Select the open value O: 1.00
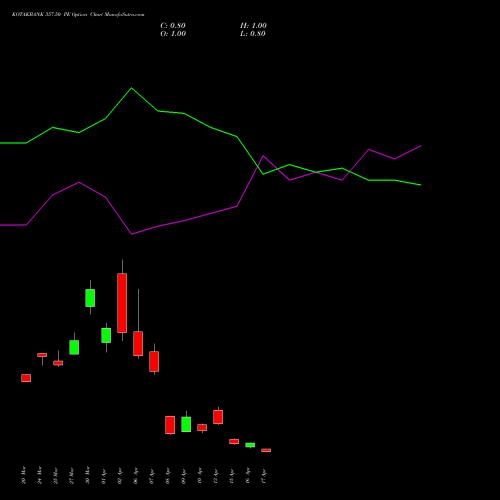 (x=173, y=34)
